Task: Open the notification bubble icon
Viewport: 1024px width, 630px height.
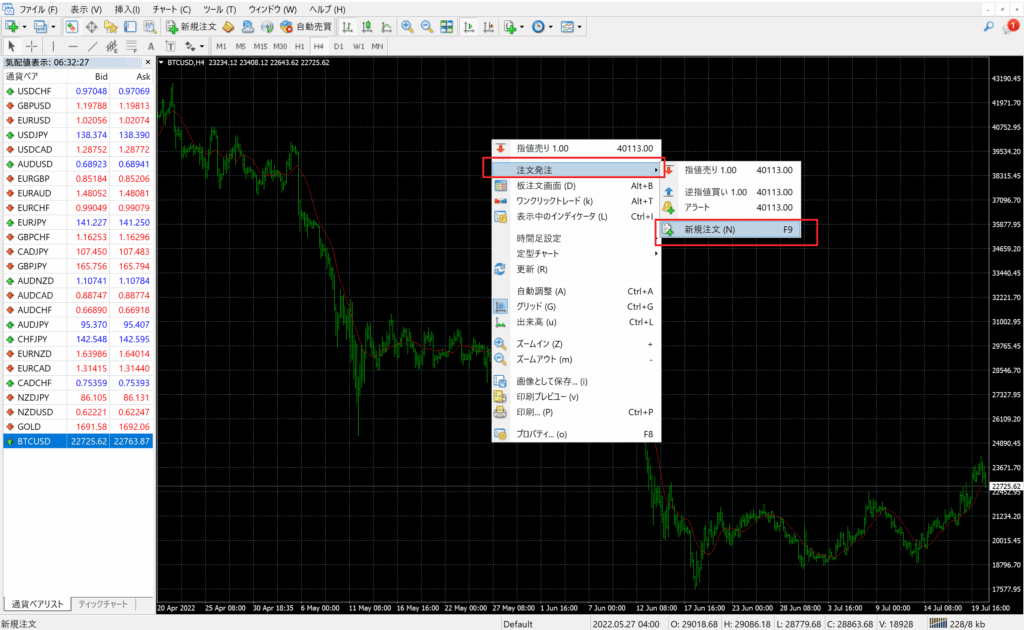Action: [1011, 26]
